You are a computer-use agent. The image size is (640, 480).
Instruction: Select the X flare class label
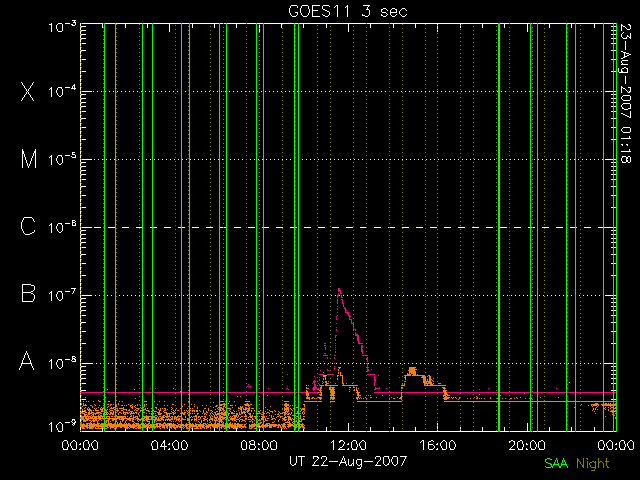click(27, 91)
